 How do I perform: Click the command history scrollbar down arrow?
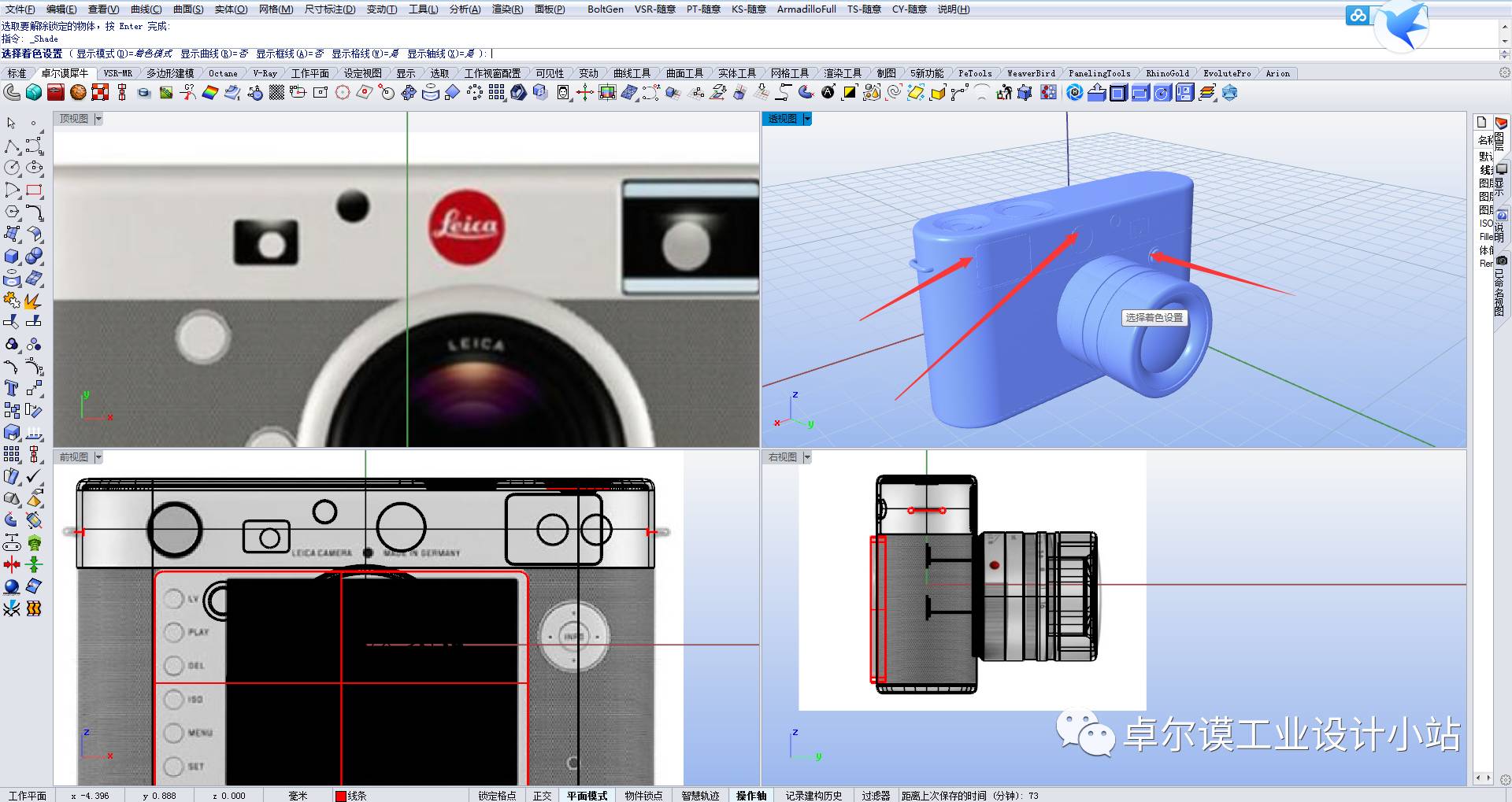1505,41
